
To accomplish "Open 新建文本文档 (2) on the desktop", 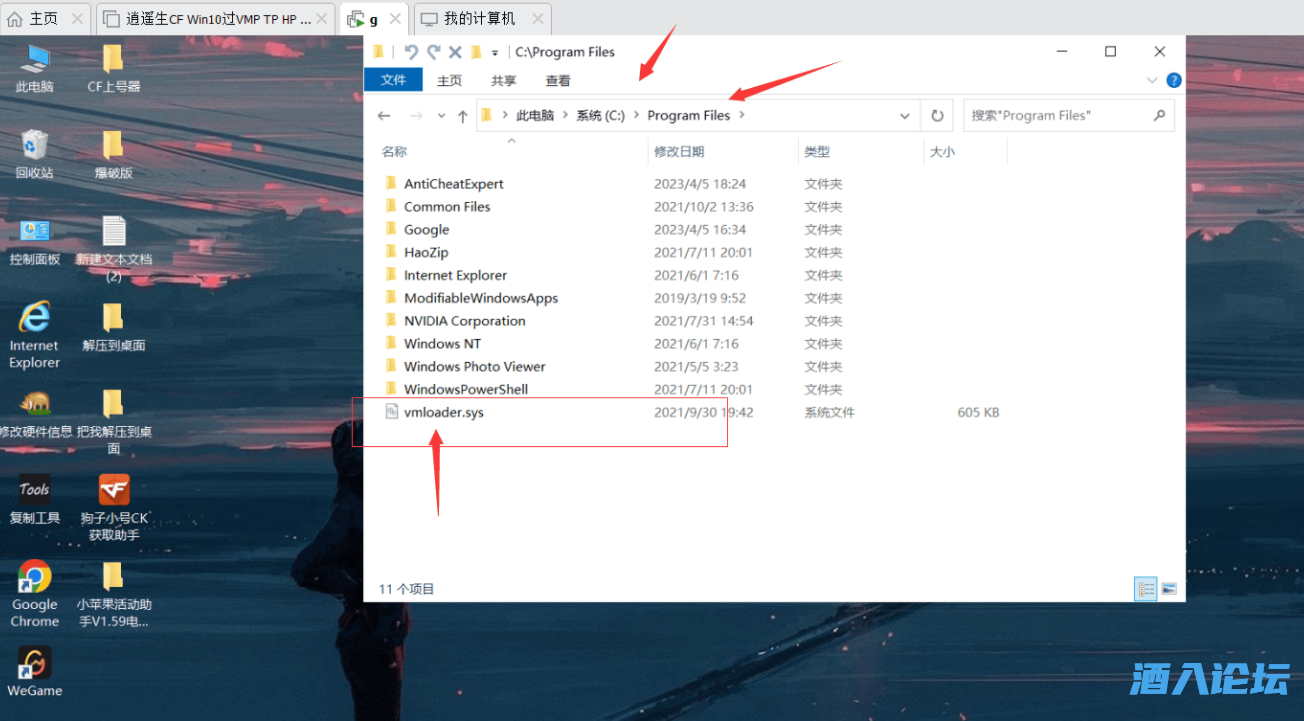I will pyautogui.click(x=113, y=249).
